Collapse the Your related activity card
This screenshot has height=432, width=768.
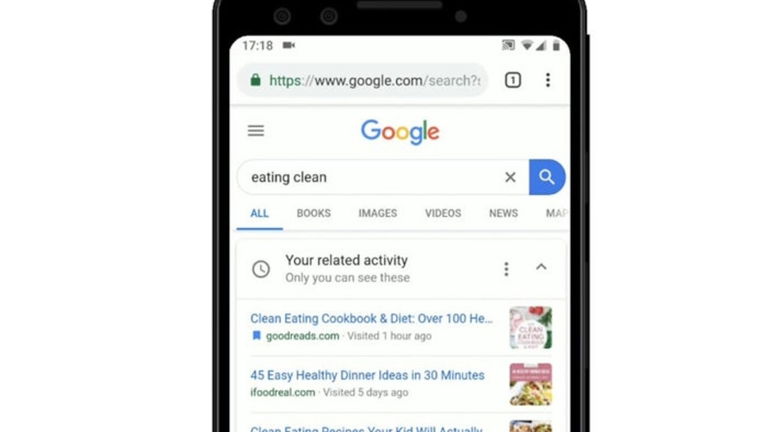click(x=541, y=267)
